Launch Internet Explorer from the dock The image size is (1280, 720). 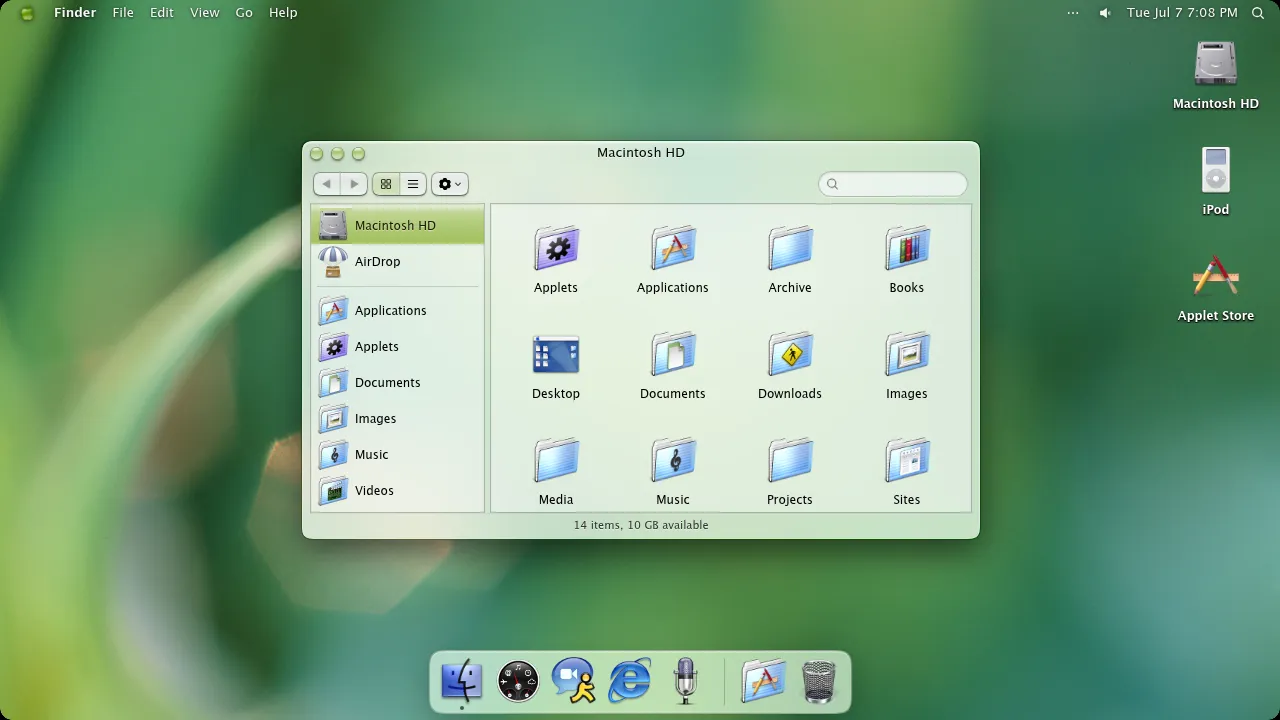[x=630, y=681]
